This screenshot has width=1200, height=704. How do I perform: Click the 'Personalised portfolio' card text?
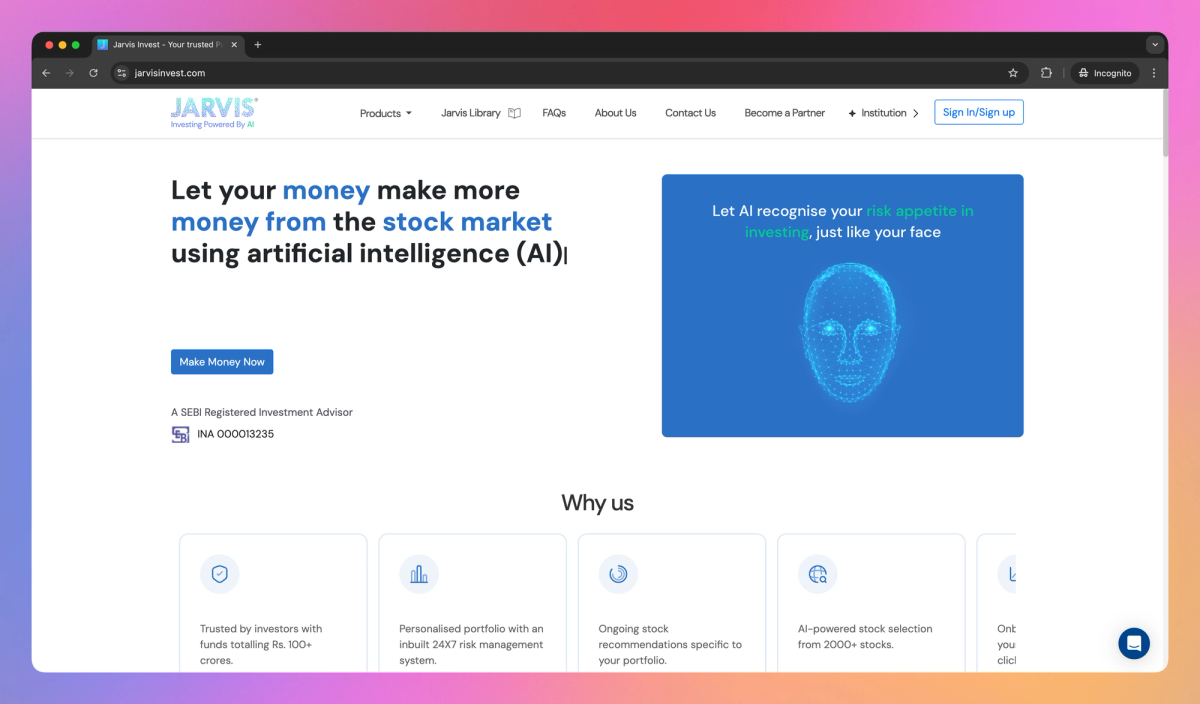click(472, 644)
